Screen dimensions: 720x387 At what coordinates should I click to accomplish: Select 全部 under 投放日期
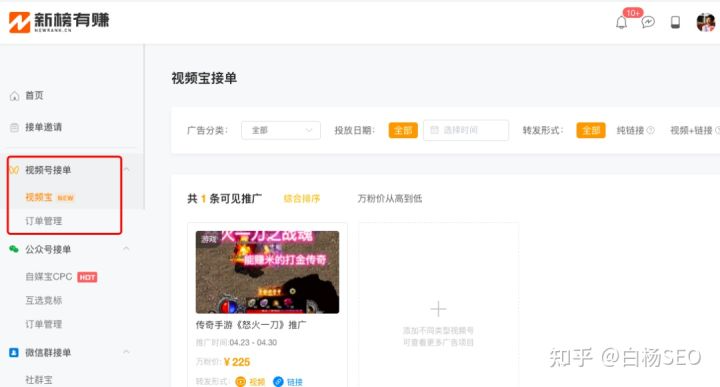click(403, 130)
